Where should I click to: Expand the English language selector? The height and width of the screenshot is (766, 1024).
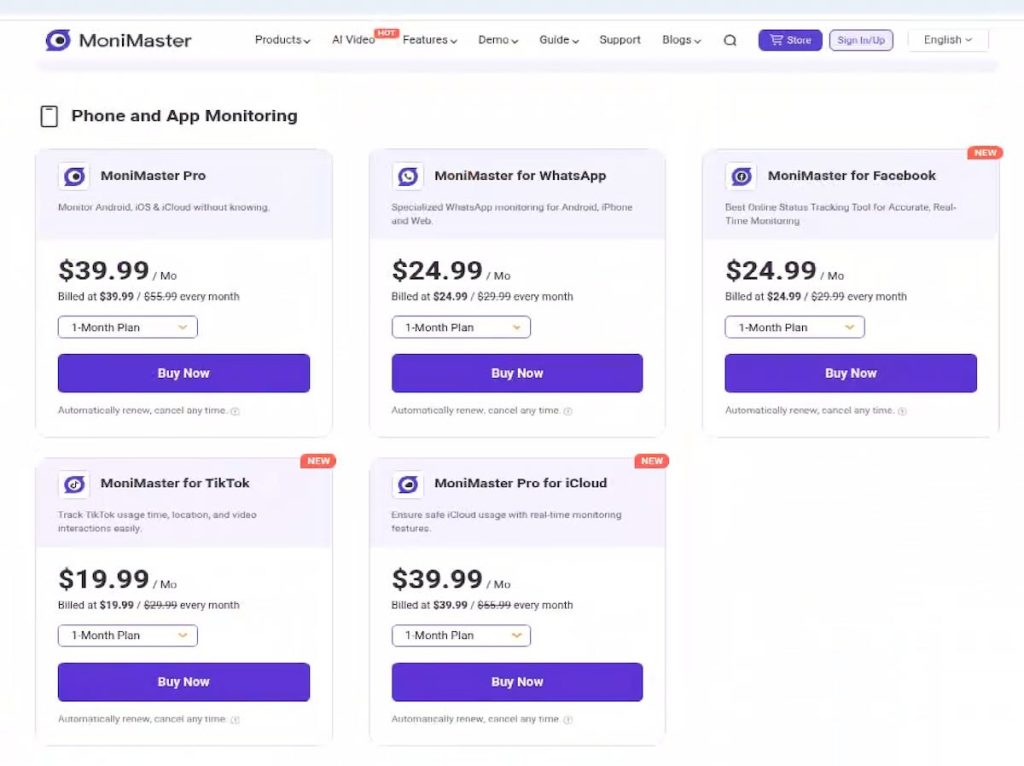pyautogui.click(x=948, y=40)
